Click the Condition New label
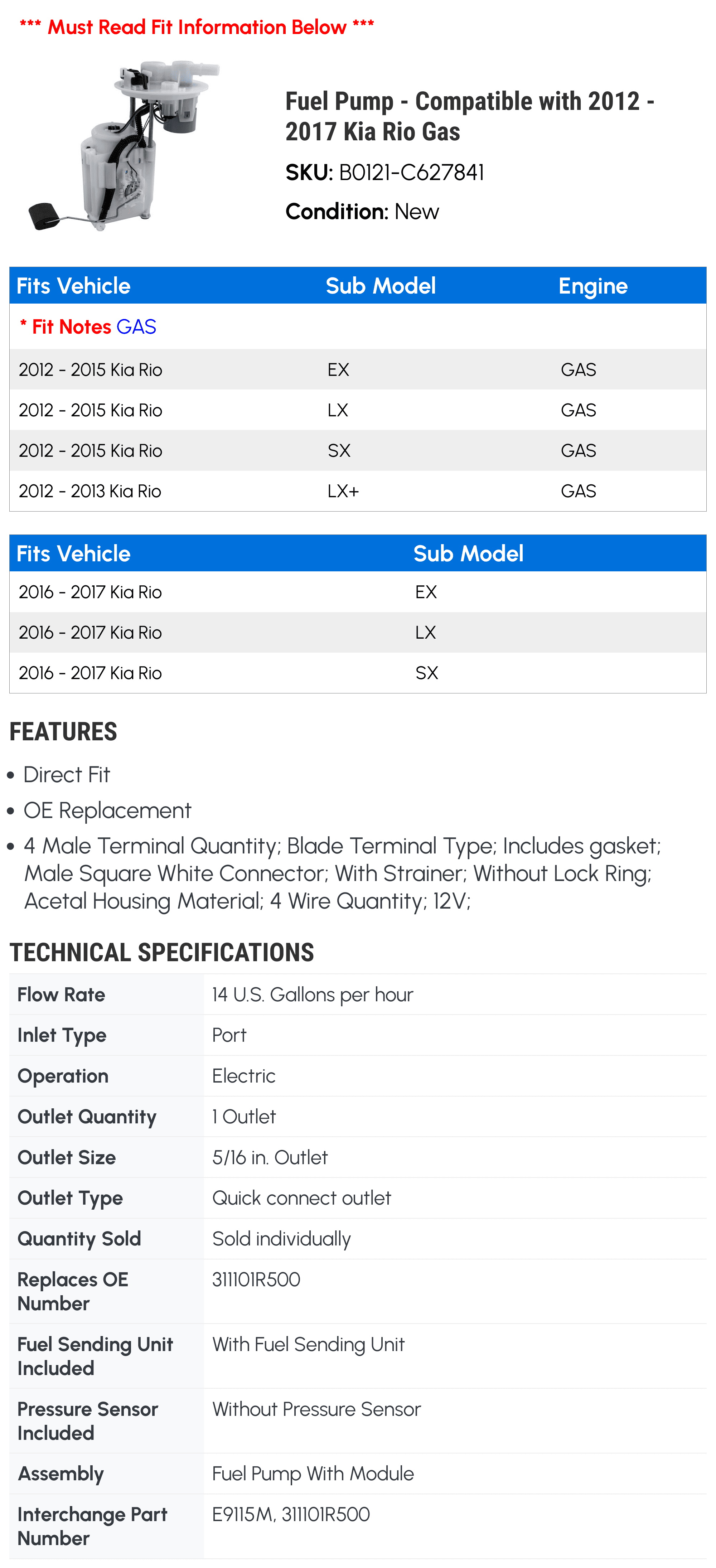This screenshot has width=716, height=1568. (362, 212)
